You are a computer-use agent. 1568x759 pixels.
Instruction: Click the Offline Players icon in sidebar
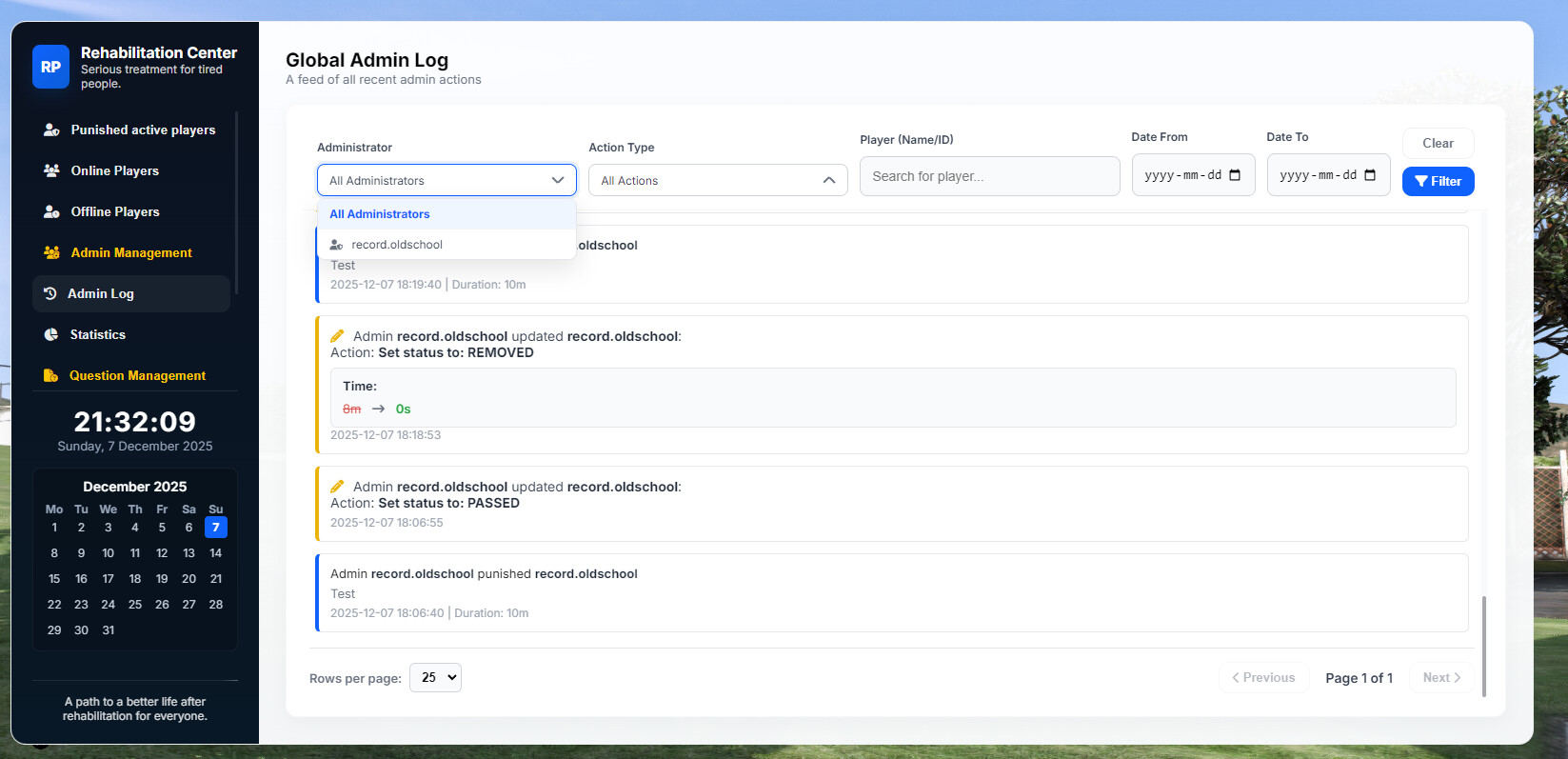pyautogui.click(x=51, y=211)
